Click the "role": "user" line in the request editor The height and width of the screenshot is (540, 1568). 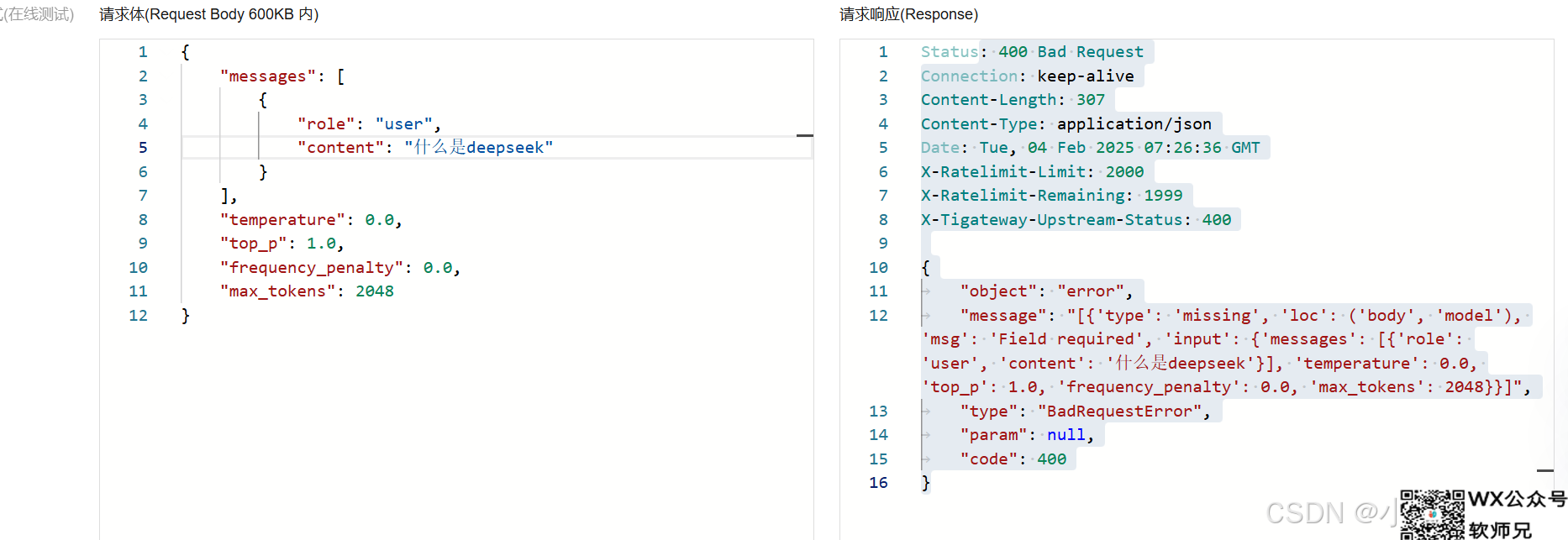pyautogui.click(x=370, y=124)
